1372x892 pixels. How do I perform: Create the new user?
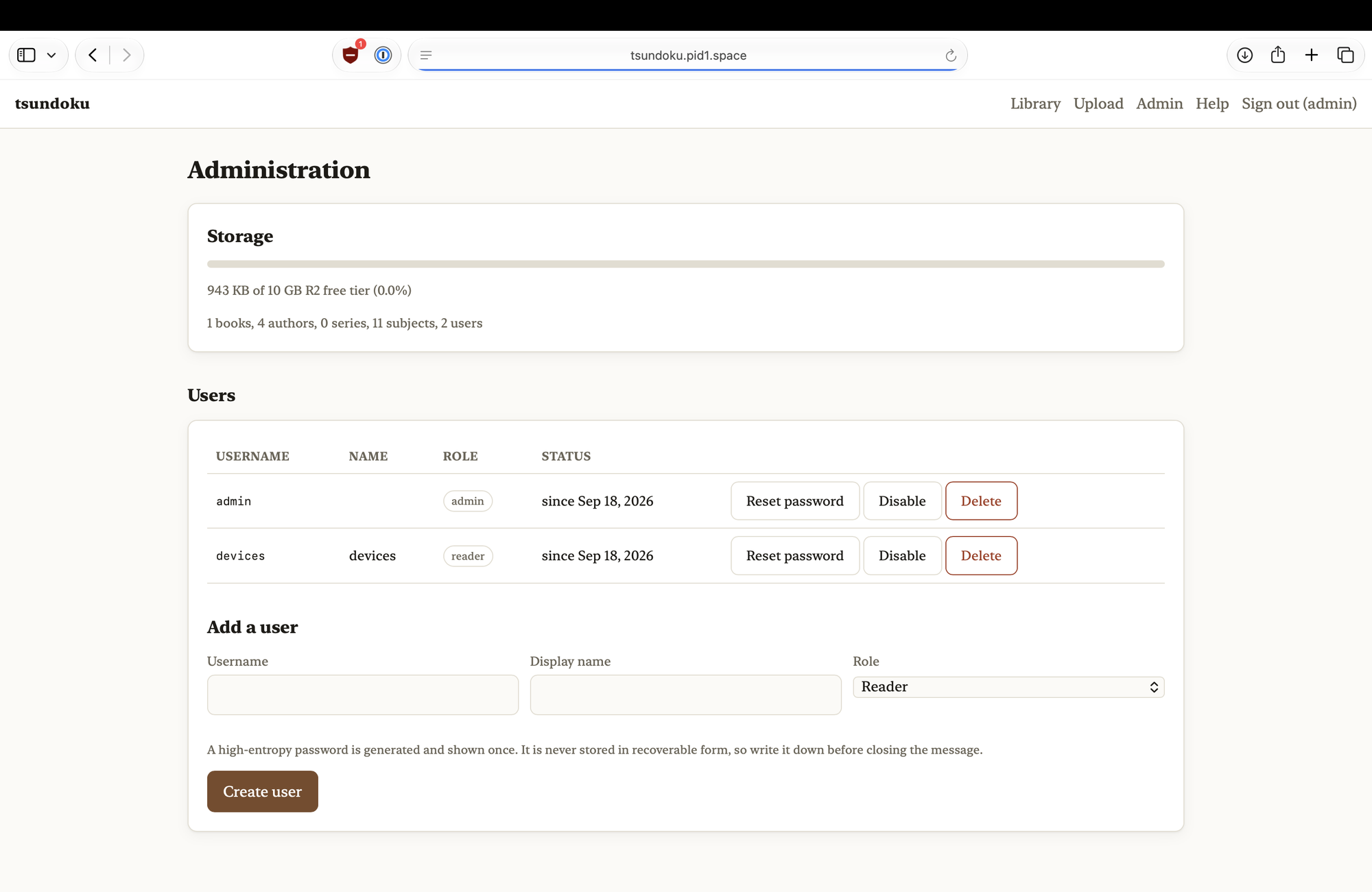coord(263,791)
